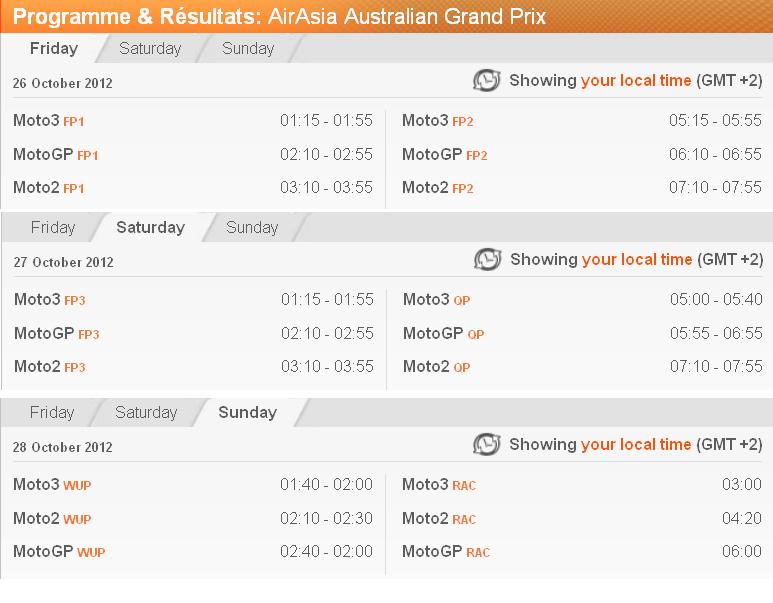
Task: Switch to Saturday tab in the bottom panel
Action: [x=146, y=412]
